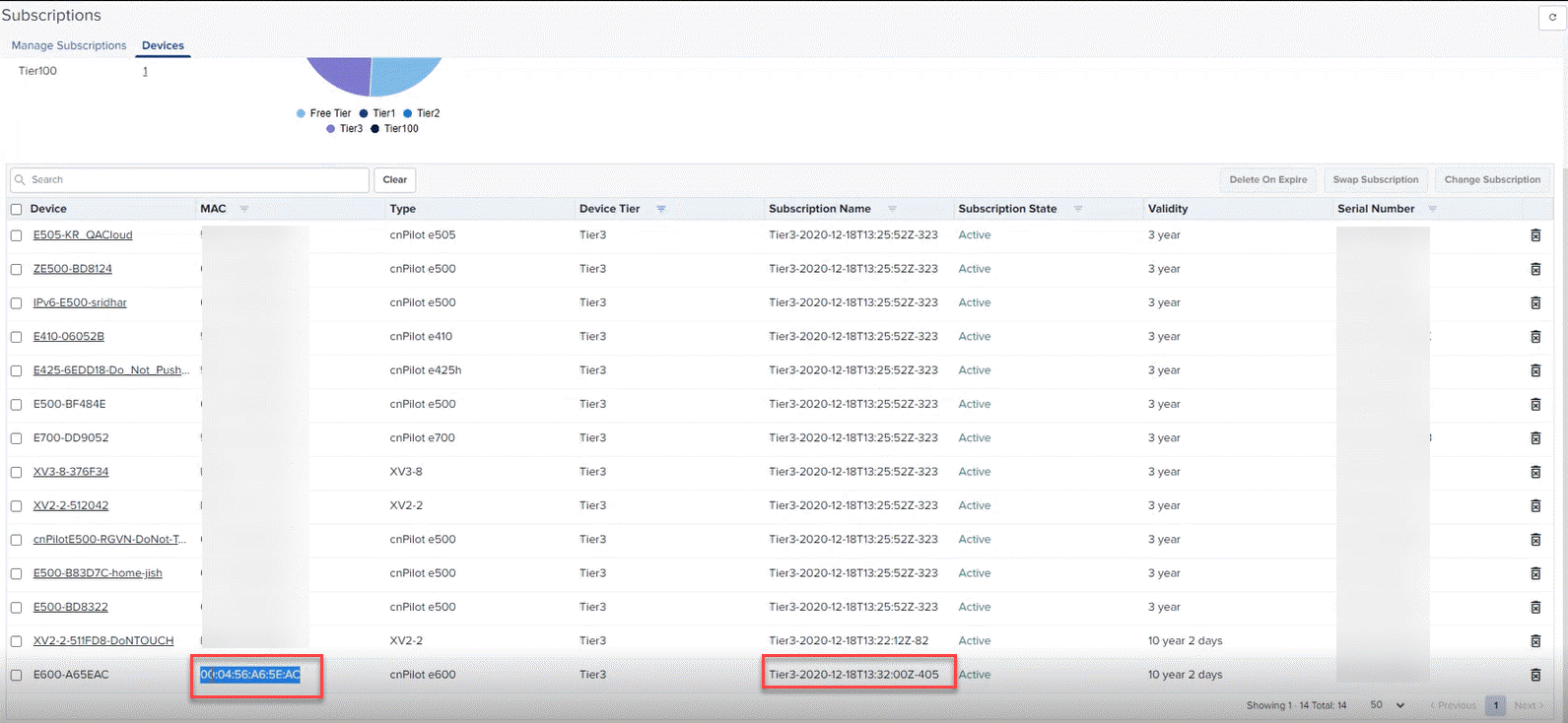Delete the E700-DD9052 device entry
The image size is (1568, 723).
pyautogui.click(x=1534, y=438)
